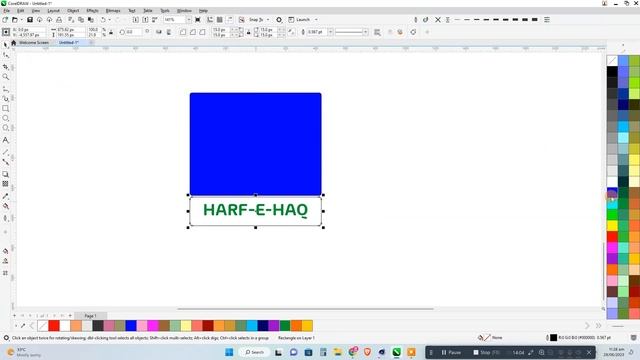
Task: Click the HARF-E-HAQ text on canvas
Action: coord(256,210)
